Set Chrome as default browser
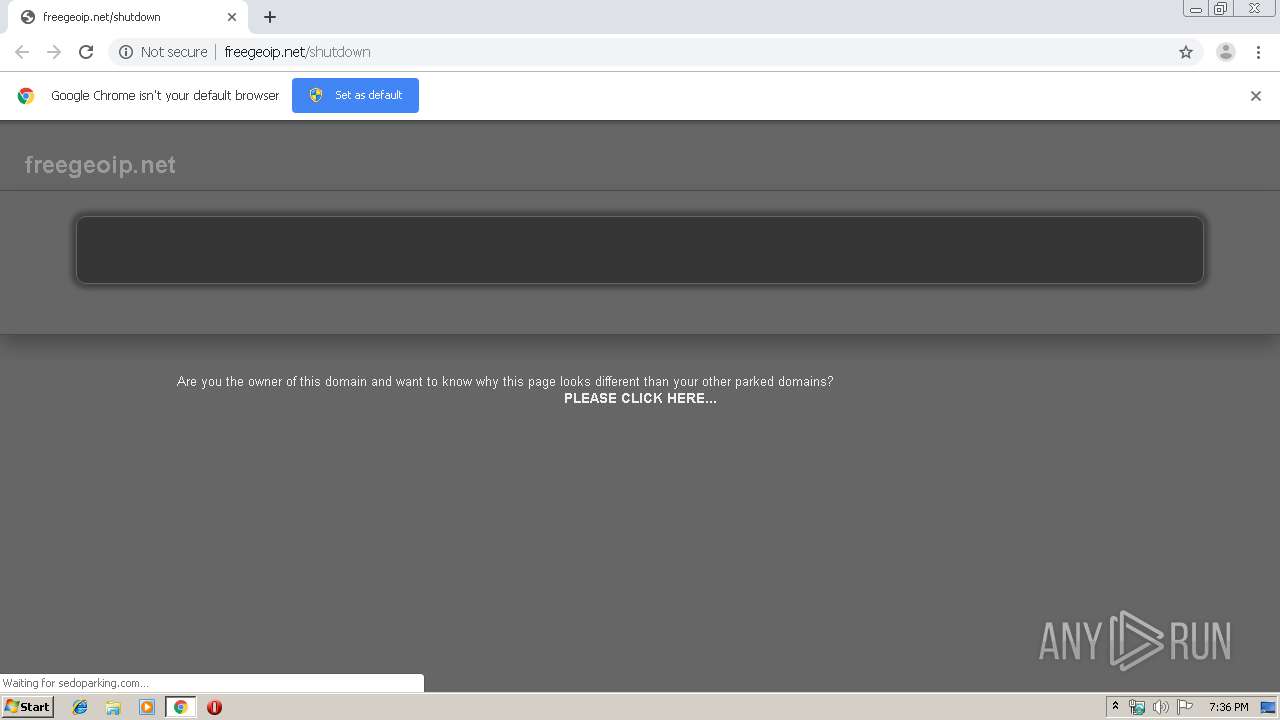 tap(355, 95)
